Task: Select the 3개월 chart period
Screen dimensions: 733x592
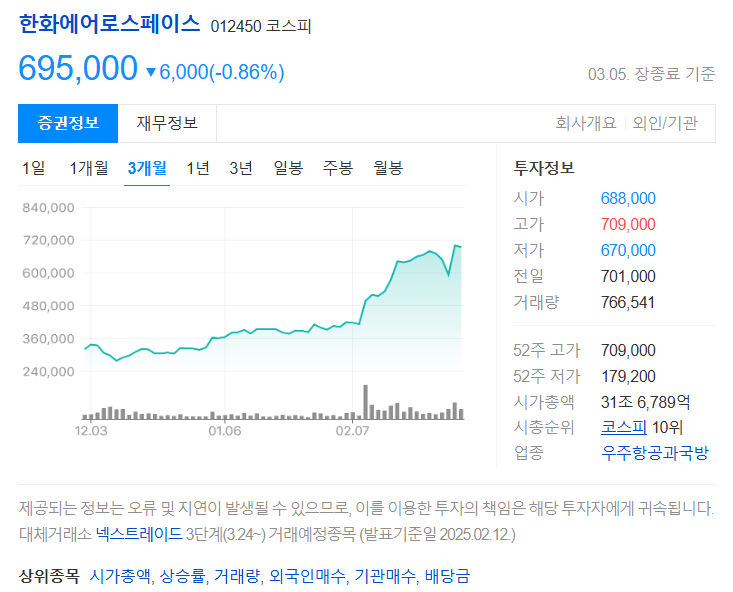Action: click(x=147, y=168)
